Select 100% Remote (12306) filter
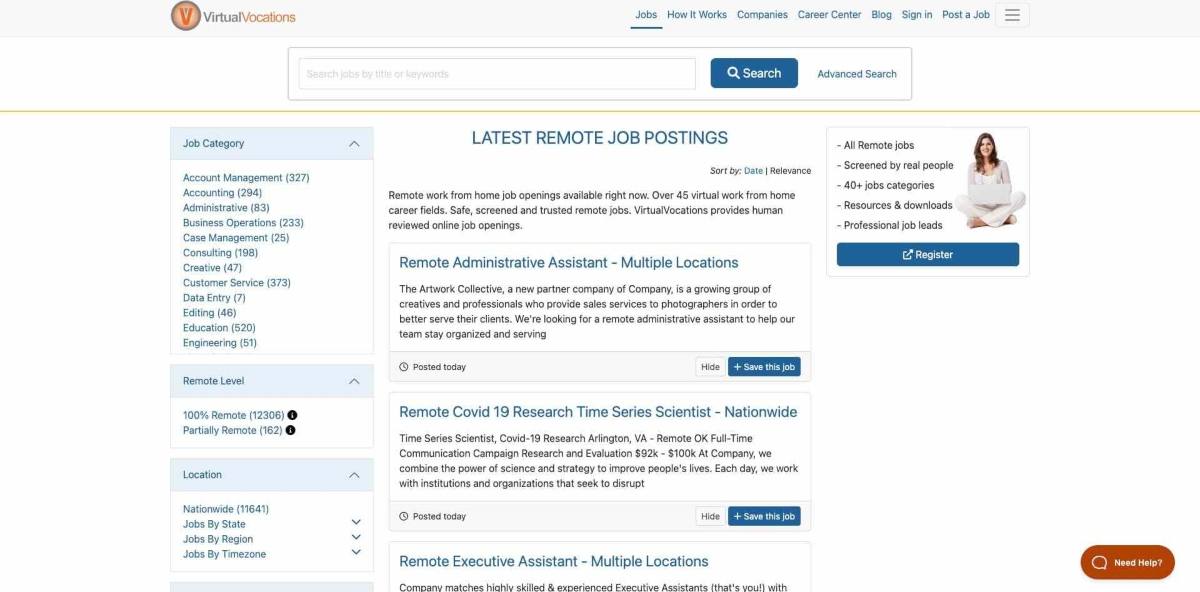 click(x=233, y=415)
